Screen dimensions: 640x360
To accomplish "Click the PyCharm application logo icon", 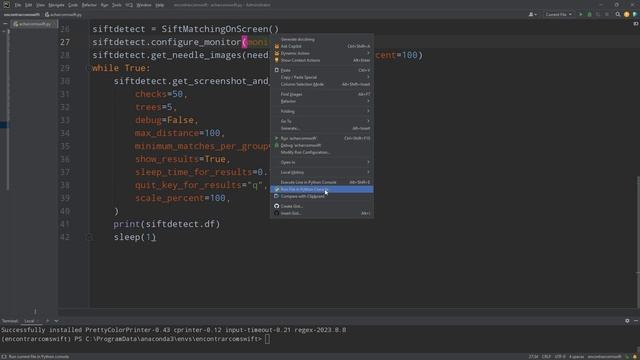I will tap(6, 4).
